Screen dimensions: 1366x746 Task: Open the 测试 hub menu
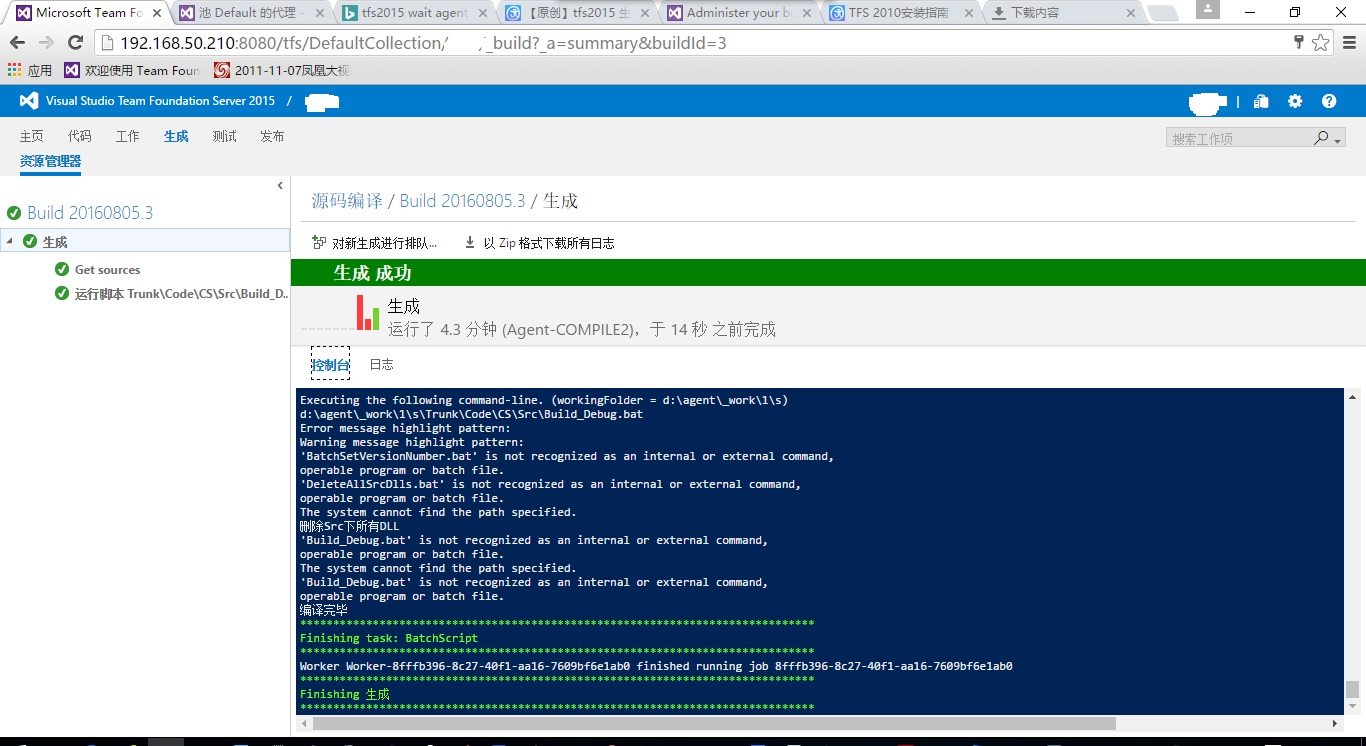click(224, 136)
